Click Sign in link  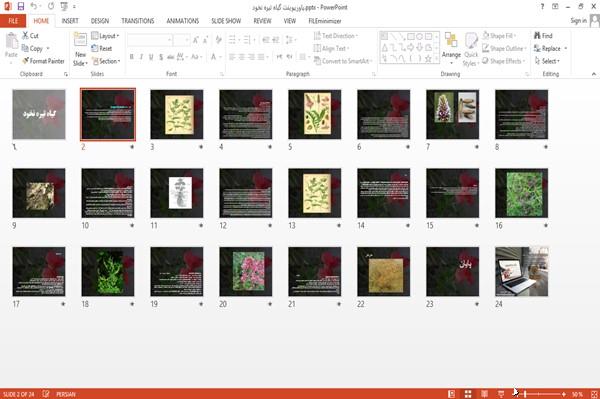click(578, 21)
